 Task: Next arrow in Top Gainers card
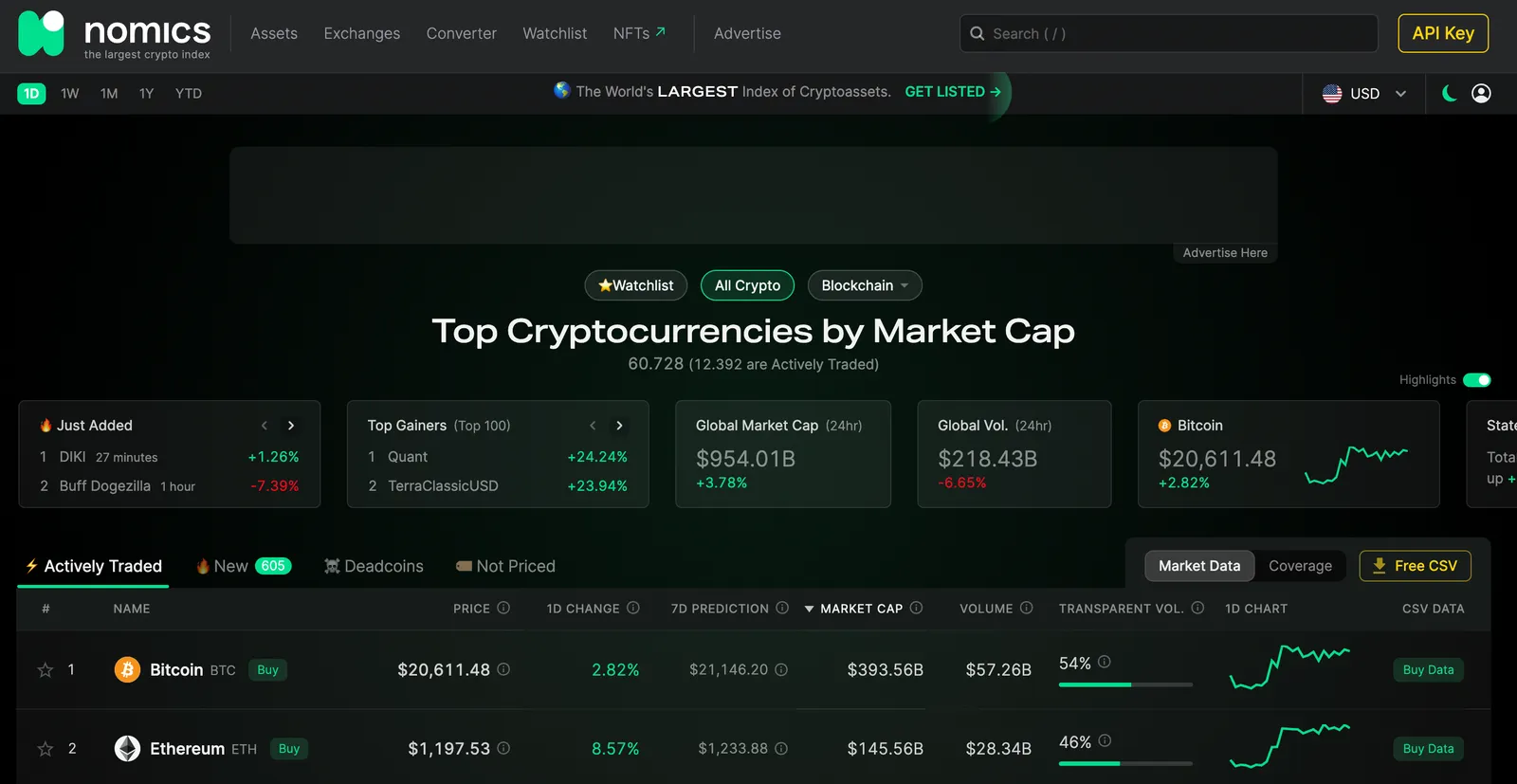(619, 426)
